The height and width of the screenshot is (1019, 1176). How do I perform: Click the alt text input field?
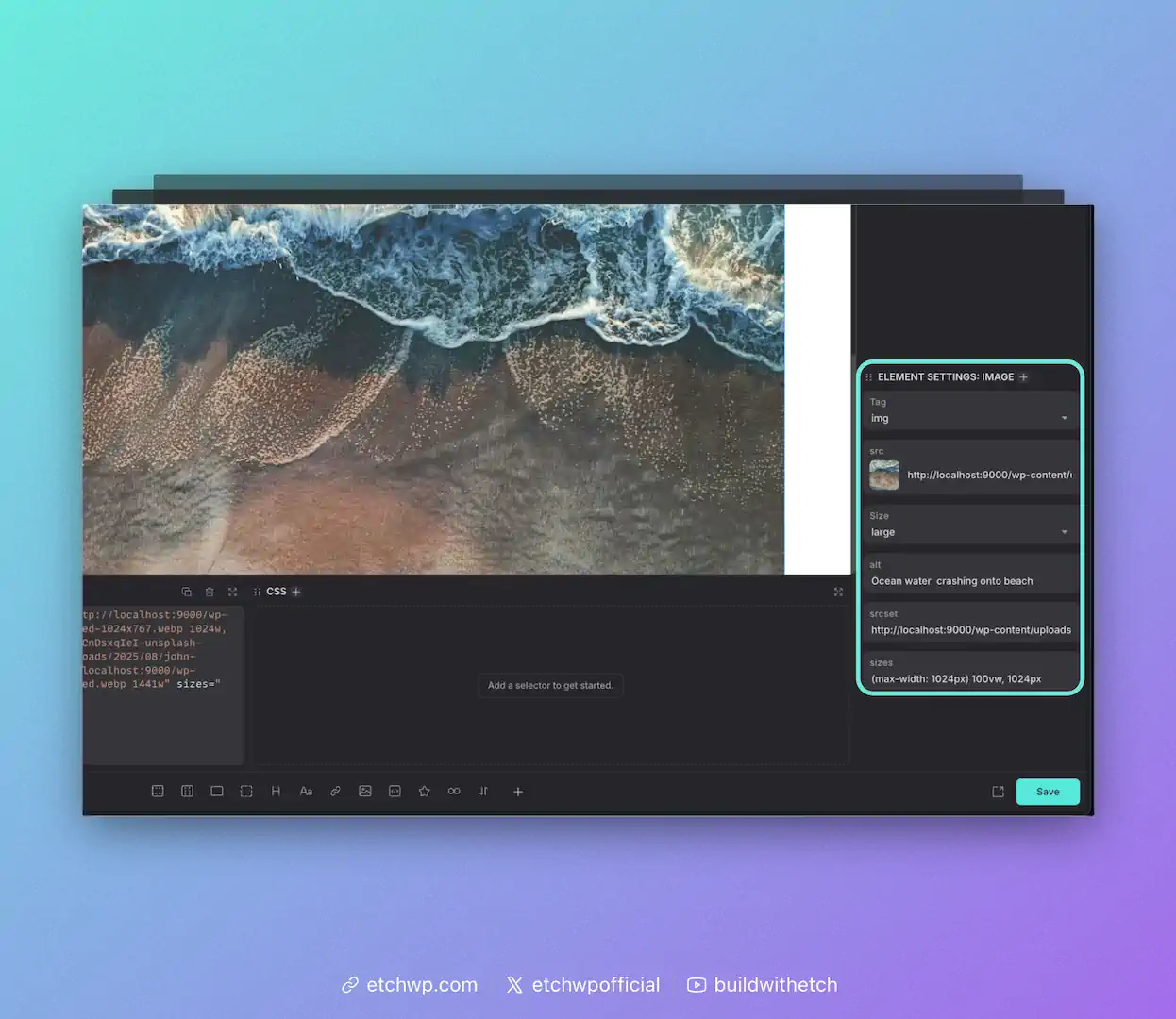point(969,581)
